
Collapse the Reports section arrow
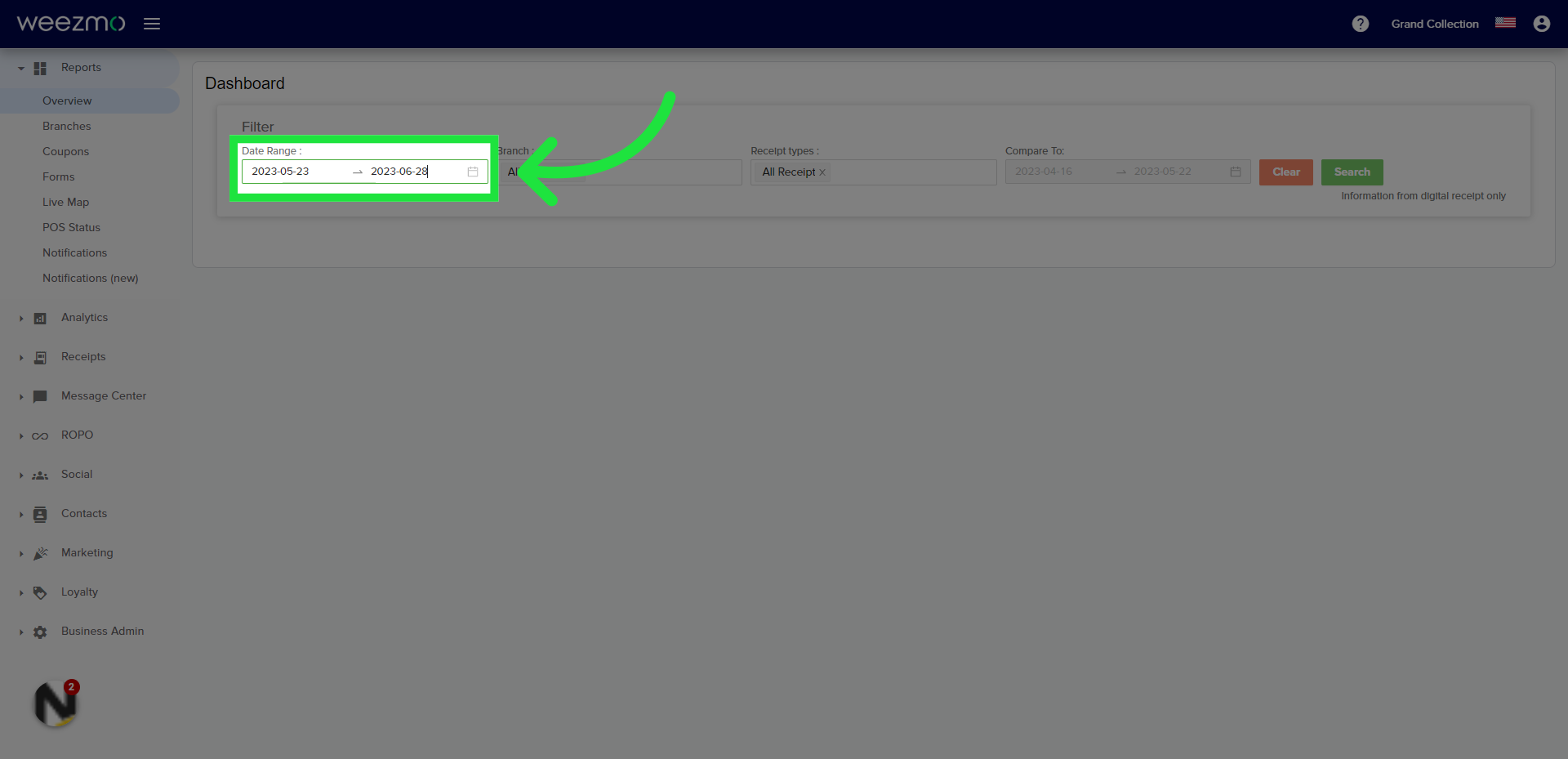pyautogui.click(x=21, y=69)
